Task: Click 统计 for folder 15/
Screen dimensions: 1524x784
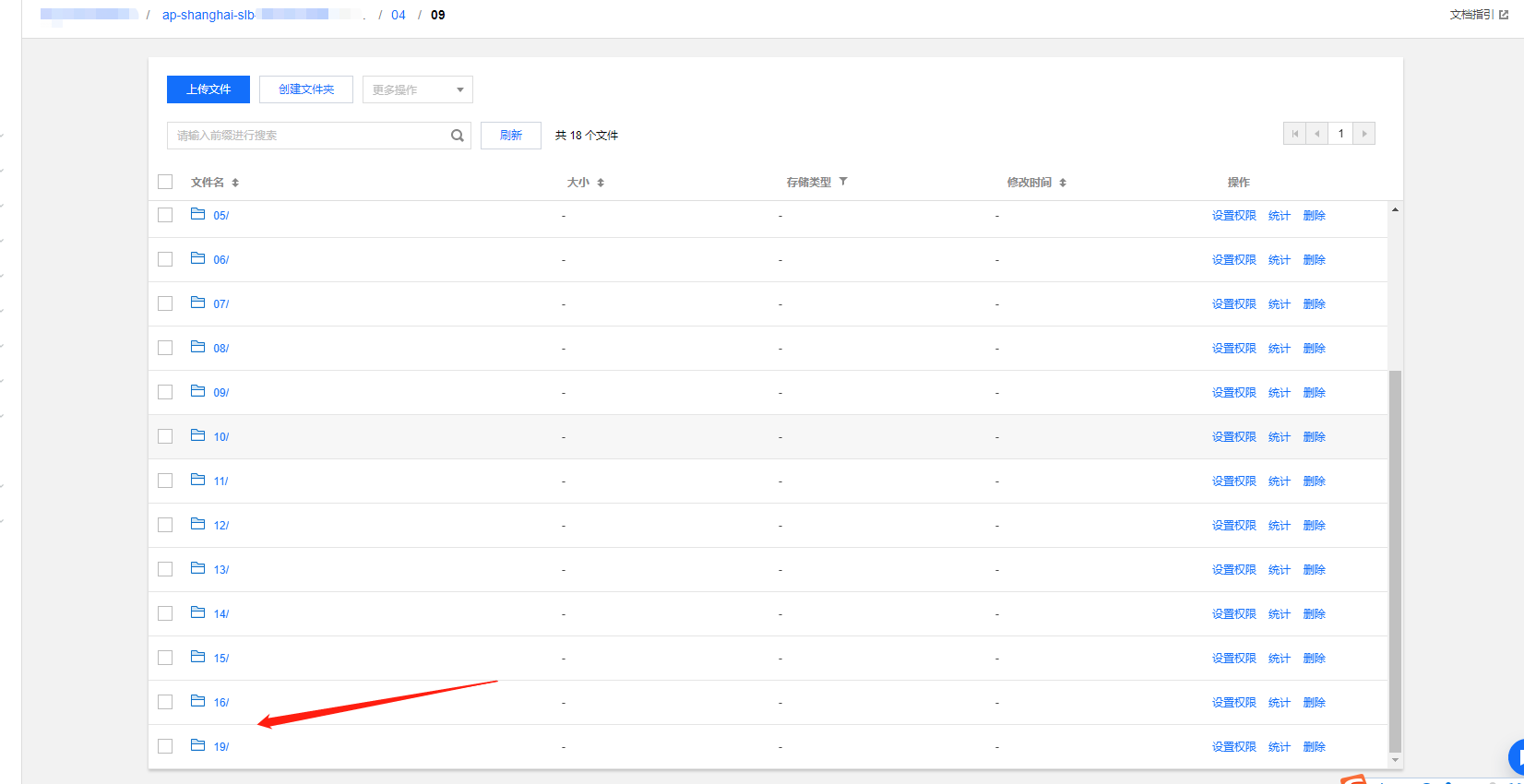Action: coord(1280,659)
